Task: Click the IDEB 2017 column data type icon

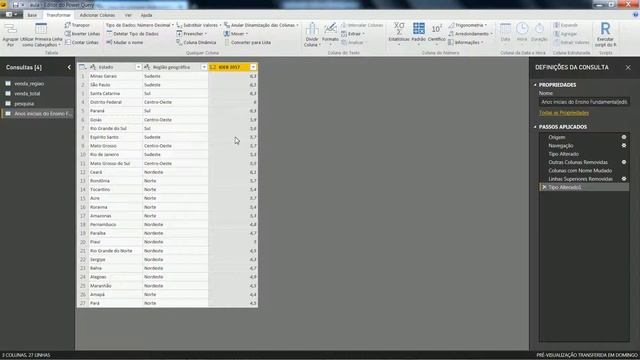Action: tap(213, 67)
